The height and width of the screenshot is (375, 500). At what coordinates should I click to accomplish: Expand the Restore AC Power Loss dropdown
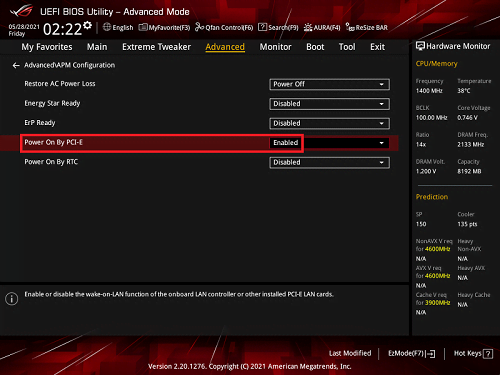pyautogui.click(x=329, y=84)
